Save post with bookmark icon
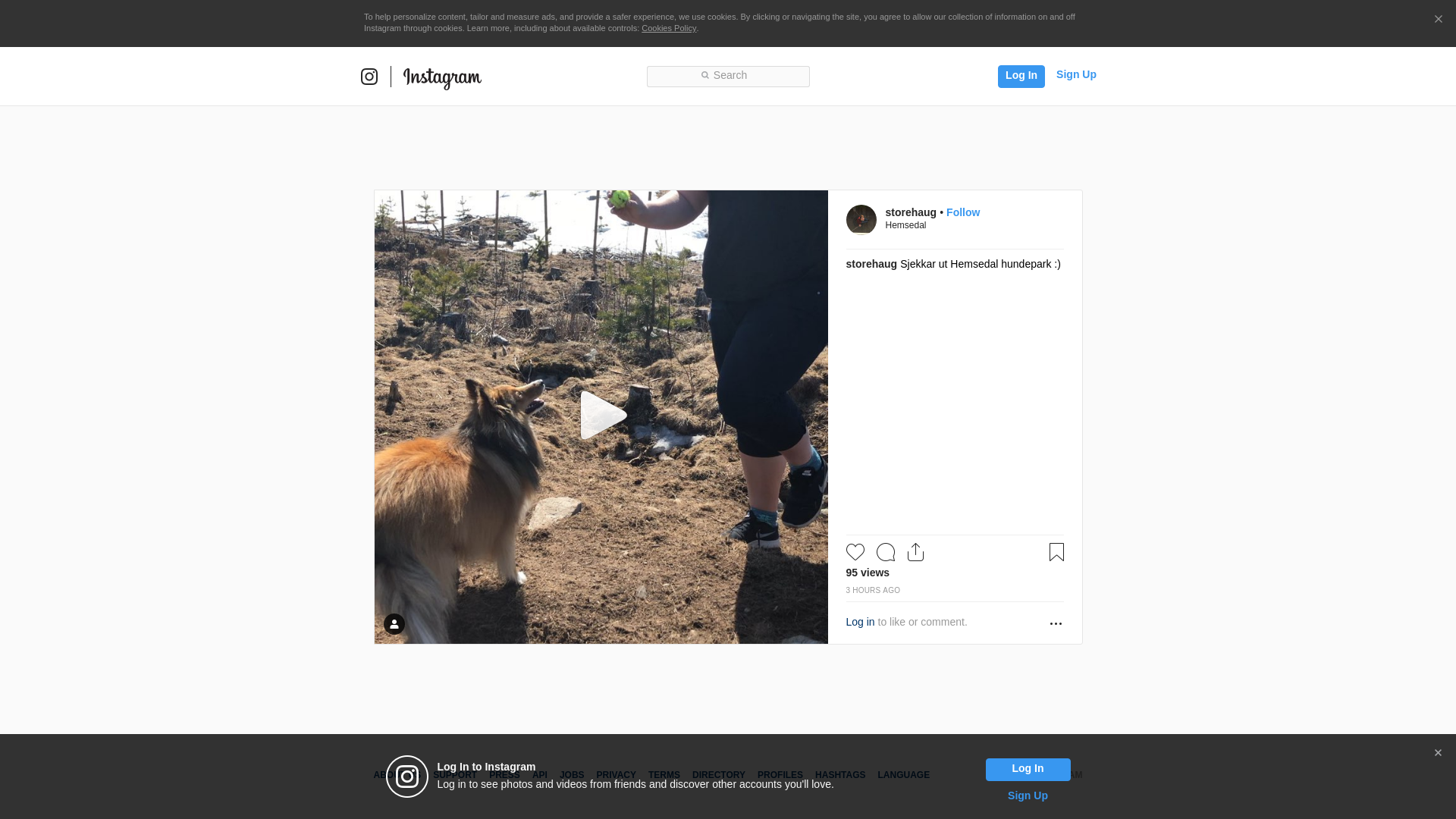This screenshot has width=1456, height=819. [x=1056, y=552]
